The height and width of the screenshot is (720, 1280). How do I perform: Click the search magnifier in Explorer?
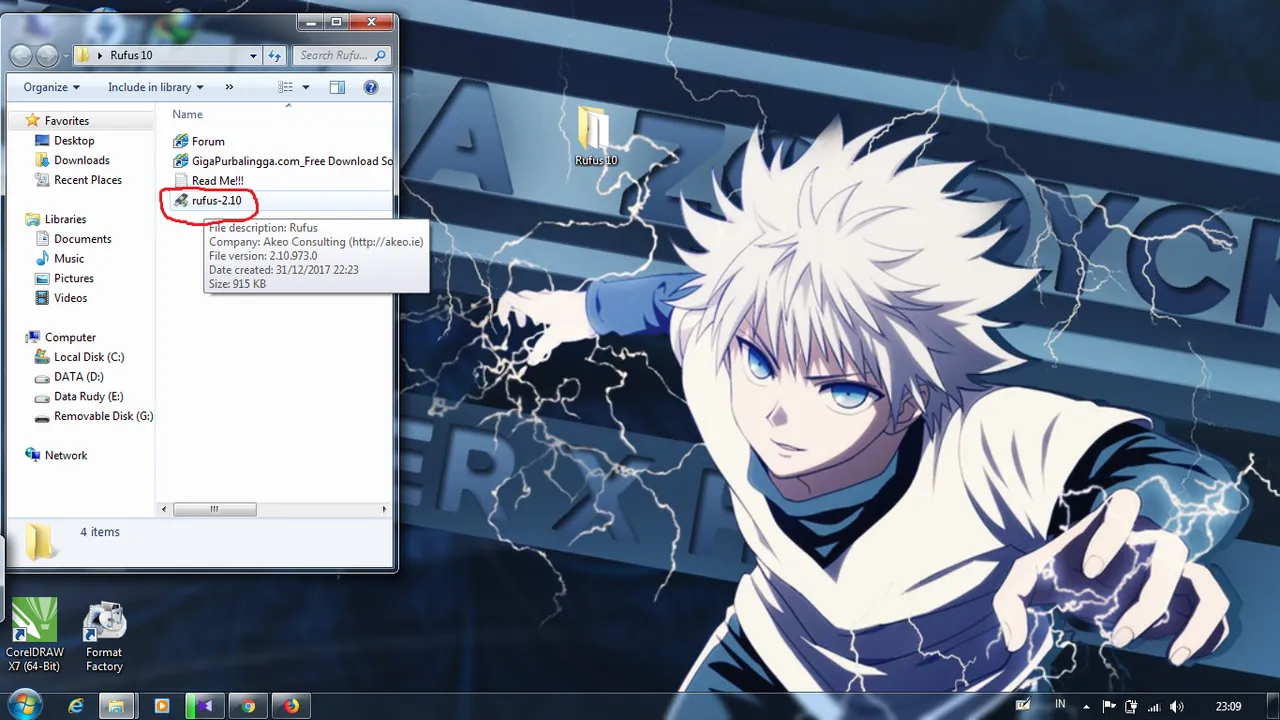click(380, 56)
